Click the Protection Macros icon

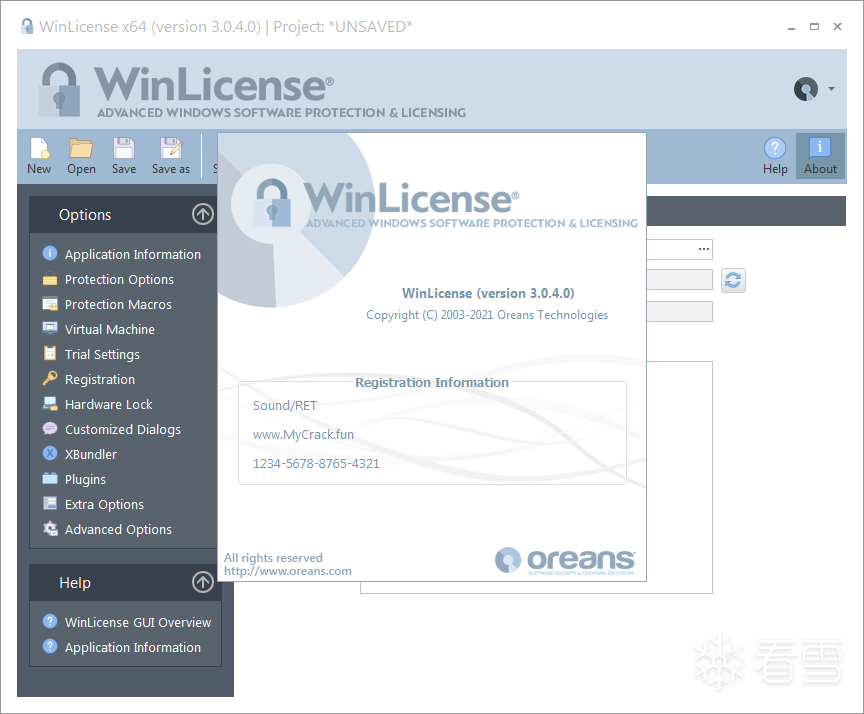point(50,304)
